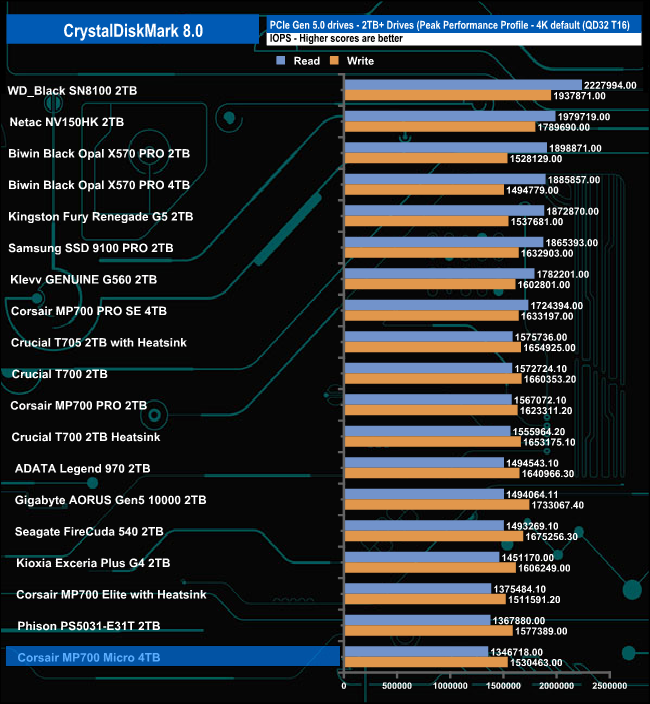Select Crucial T705 2TB with Heatsink label

(99, 343)
